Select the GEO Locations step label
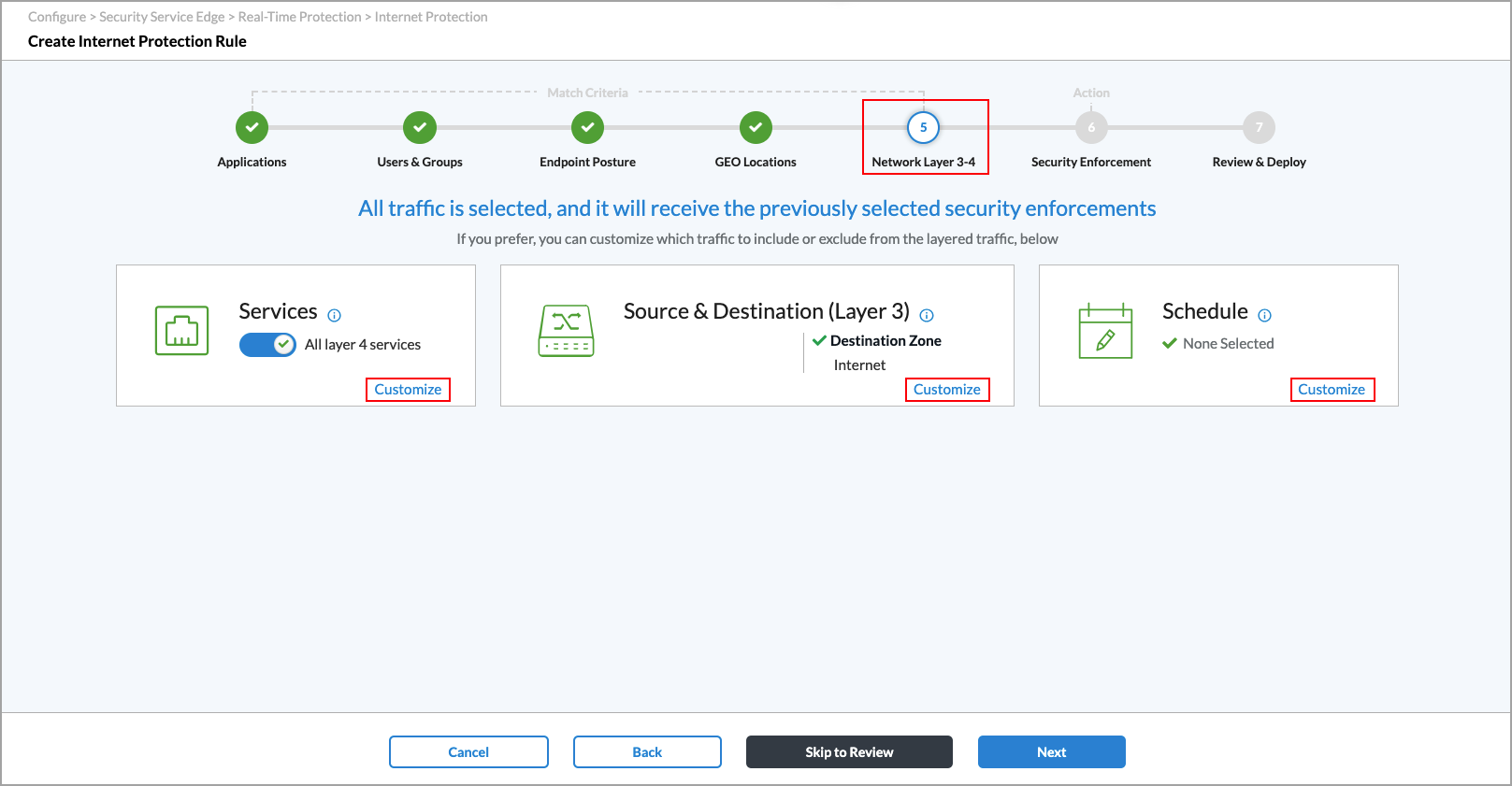 pos(756,162)
